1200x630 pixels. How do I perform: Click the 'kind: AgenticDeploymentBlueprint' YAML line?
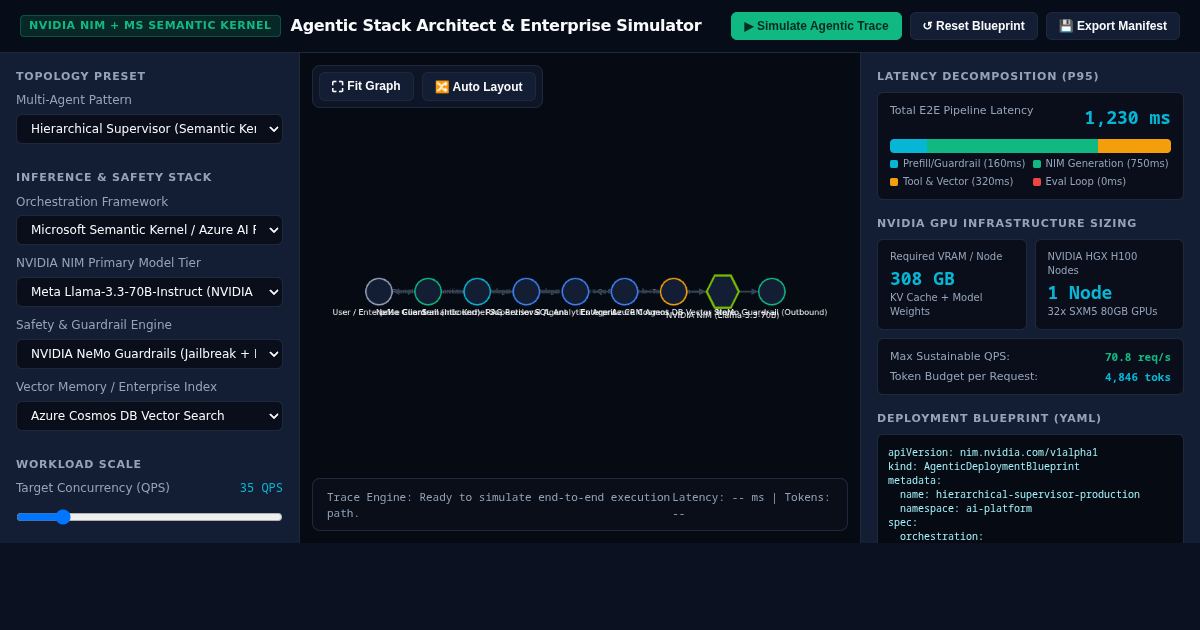coord(984,466)
